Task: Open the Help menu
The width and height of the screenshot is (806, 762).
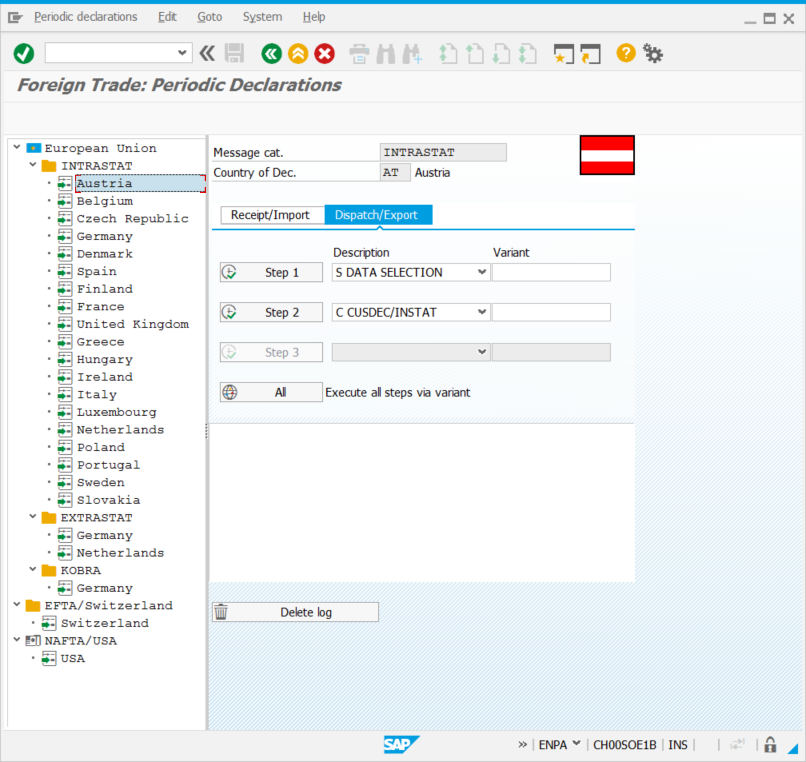Action: pos(314,17)
